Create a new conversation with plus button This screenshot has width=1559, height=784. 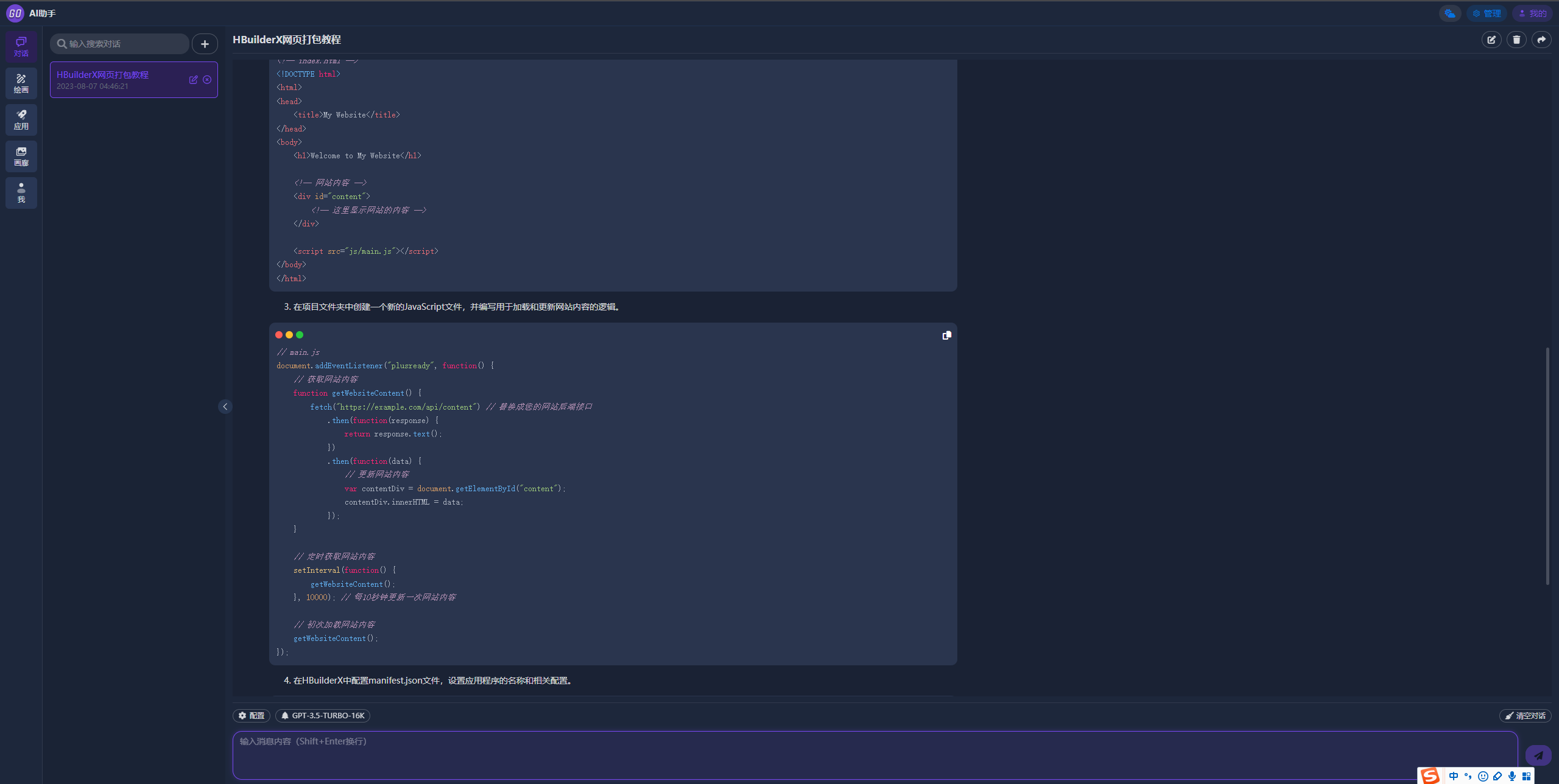205,44
